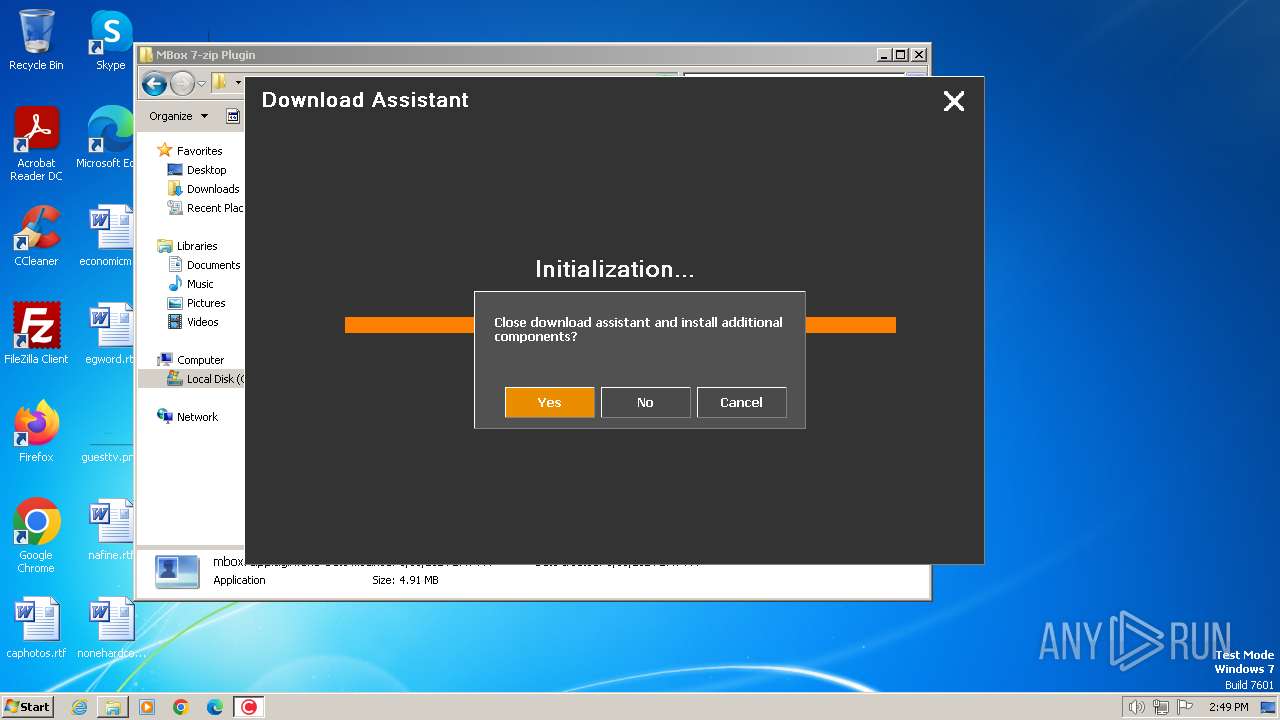Open the Organize dropdown menu

point(178,116)
